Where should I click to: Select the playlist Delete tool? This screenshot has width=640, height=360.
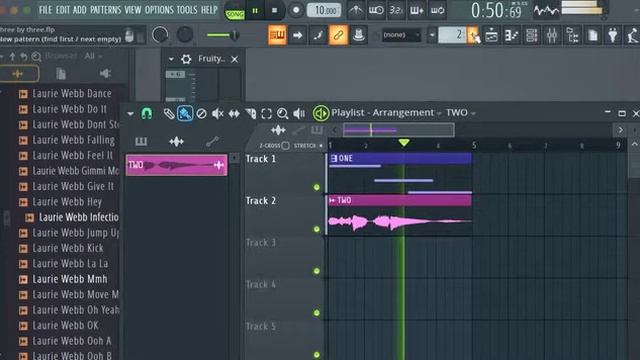tap(201, 113)
